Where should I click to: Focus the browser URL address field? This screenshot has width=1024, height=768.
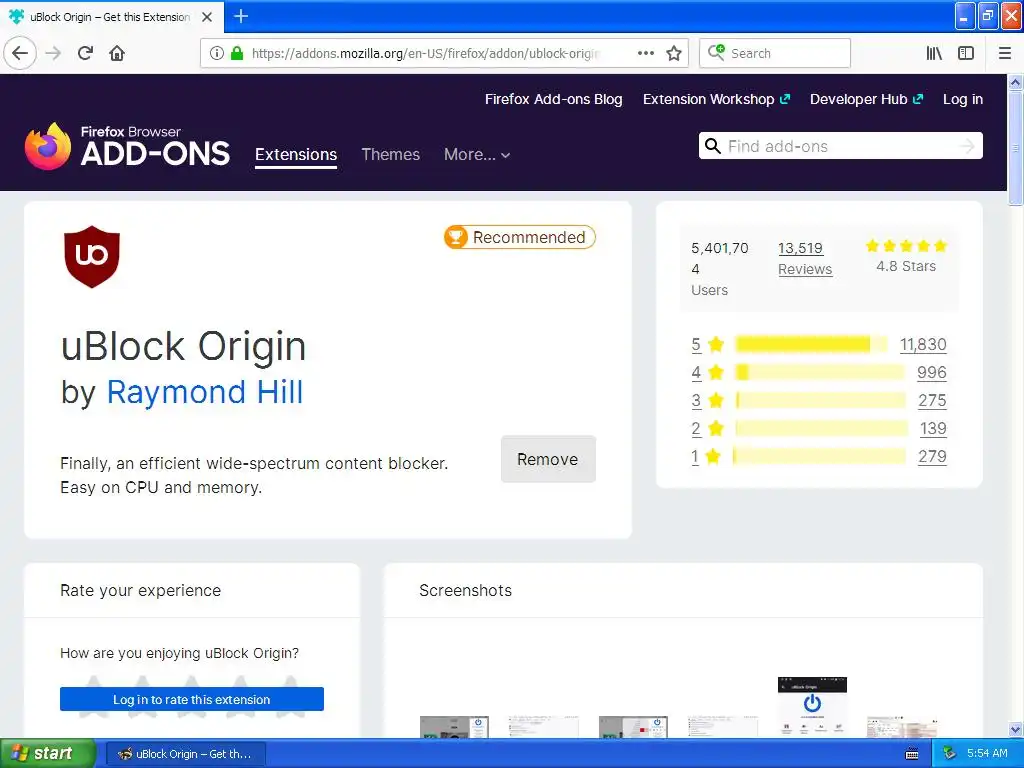[x=426, y=54]
